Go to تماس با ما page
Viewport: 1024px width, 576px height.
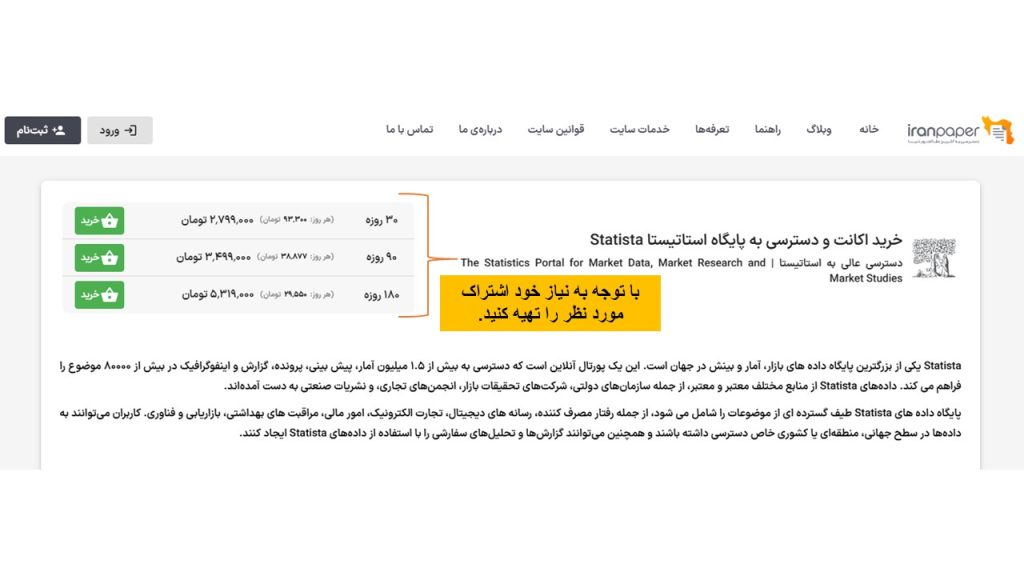[409, 129]
